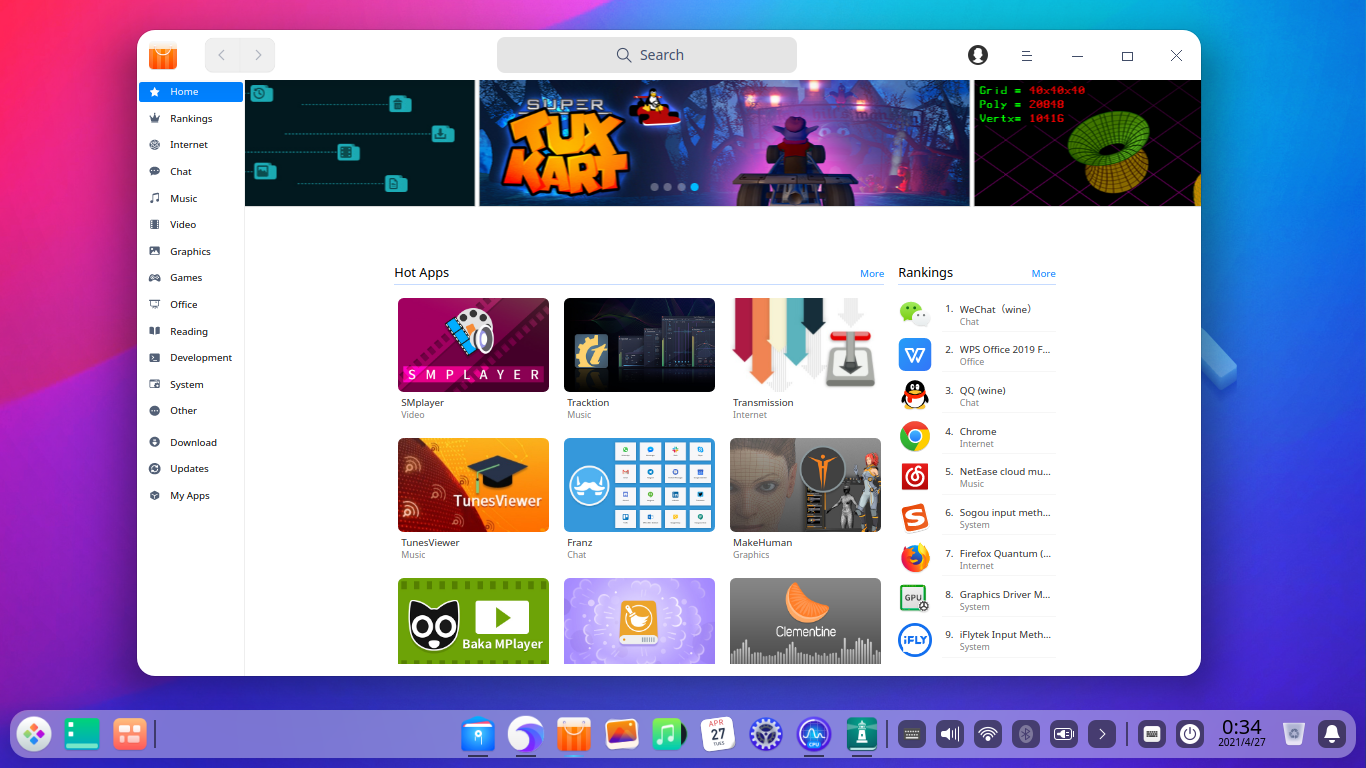This screenshot has width=1366, height=768.
Task: Click the Search field
Action: [x=647, y=55]
